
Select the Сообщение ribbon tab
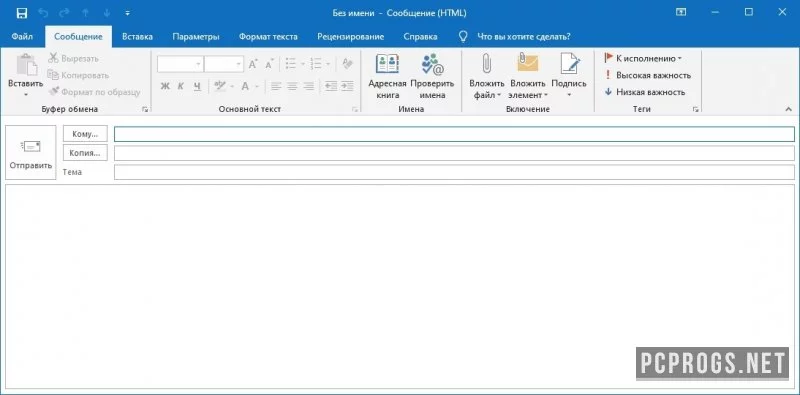tap(78, 36)
